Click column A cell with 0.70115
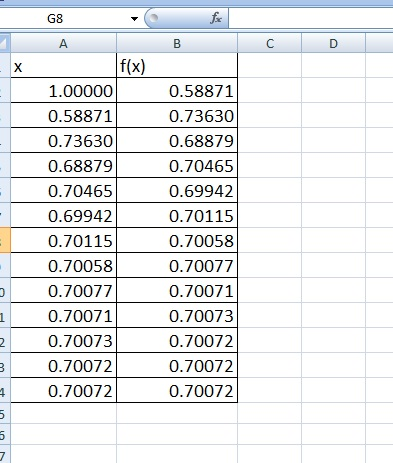 pos(64,240)
